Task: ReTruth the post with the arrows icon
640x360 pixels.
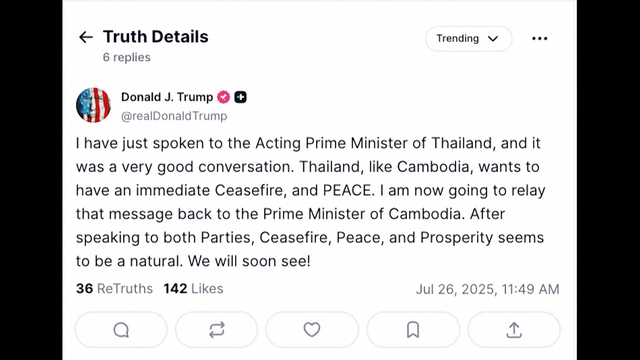Action: click(217, 330)
